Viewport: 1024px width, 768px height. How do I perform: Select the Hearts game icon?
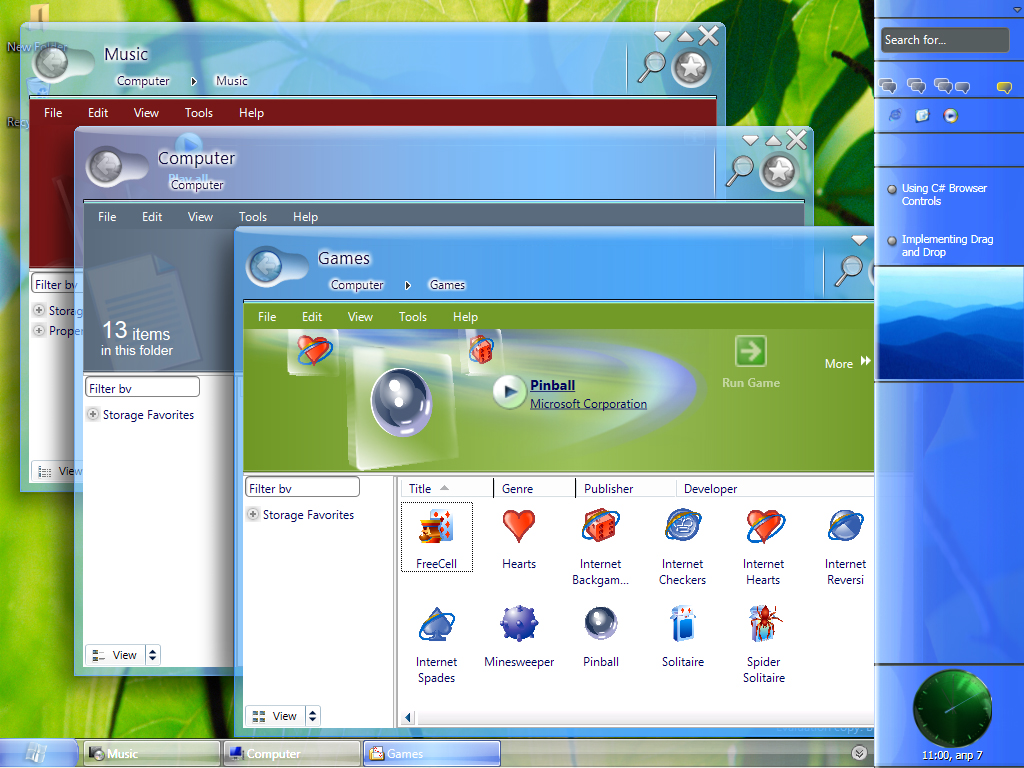coord(519,526)
